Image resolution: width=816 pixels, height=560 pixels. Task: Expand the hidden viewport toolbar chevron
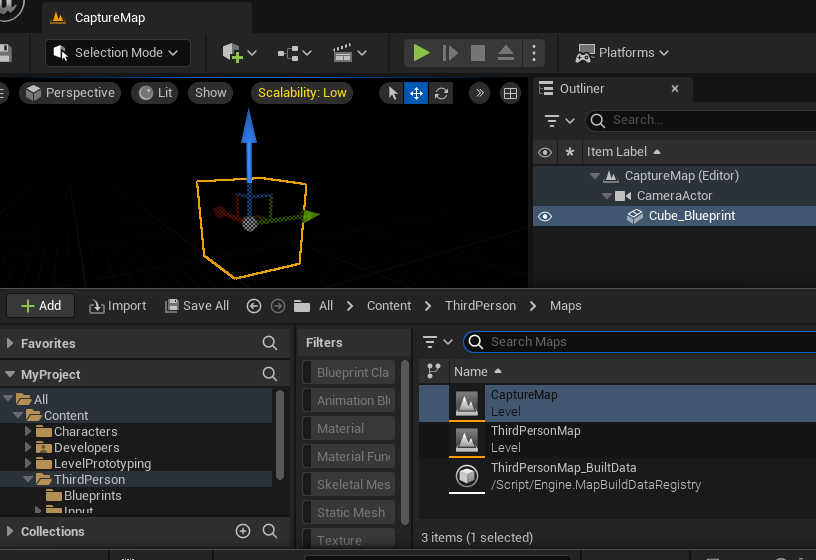pyautogui.click(x=479, y=93)
